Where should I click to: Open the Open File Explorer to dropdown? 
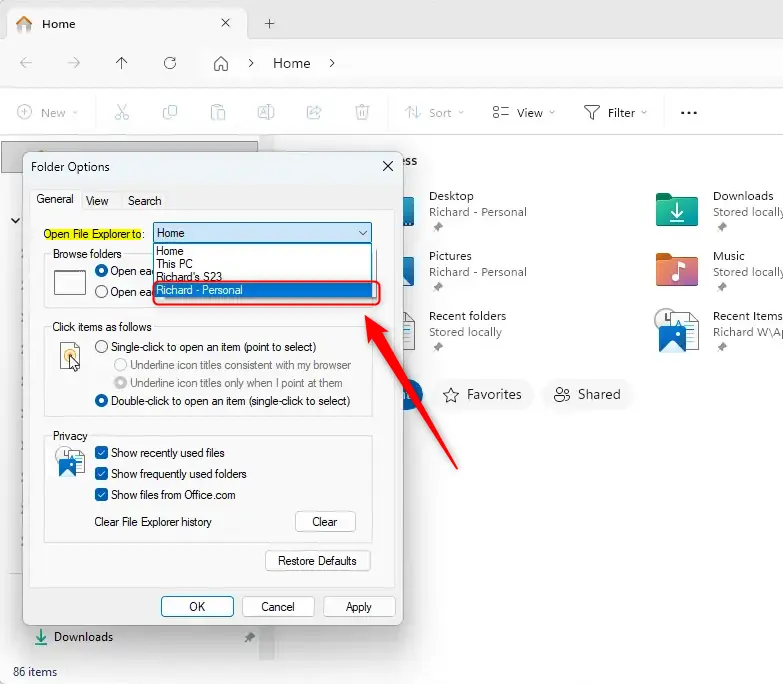tap(262, 233)
